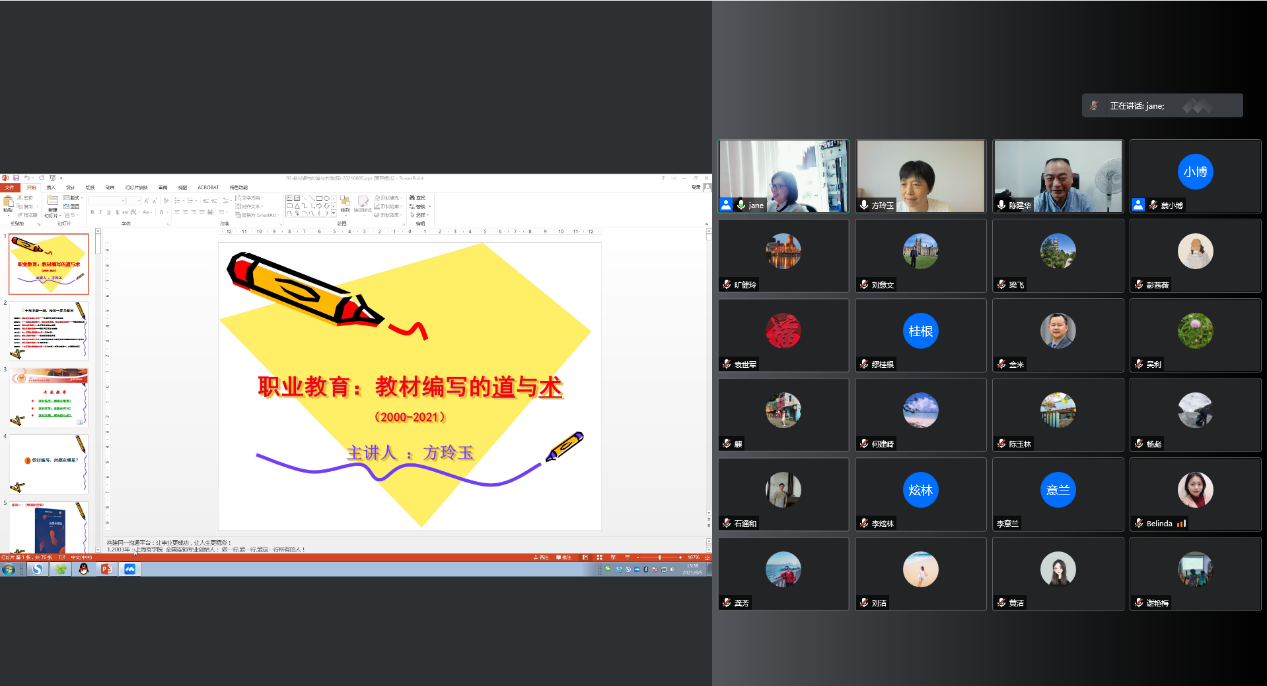Click jane's microphone icon in video tile
Viewport: 1267px width, 686px height.
741,204
